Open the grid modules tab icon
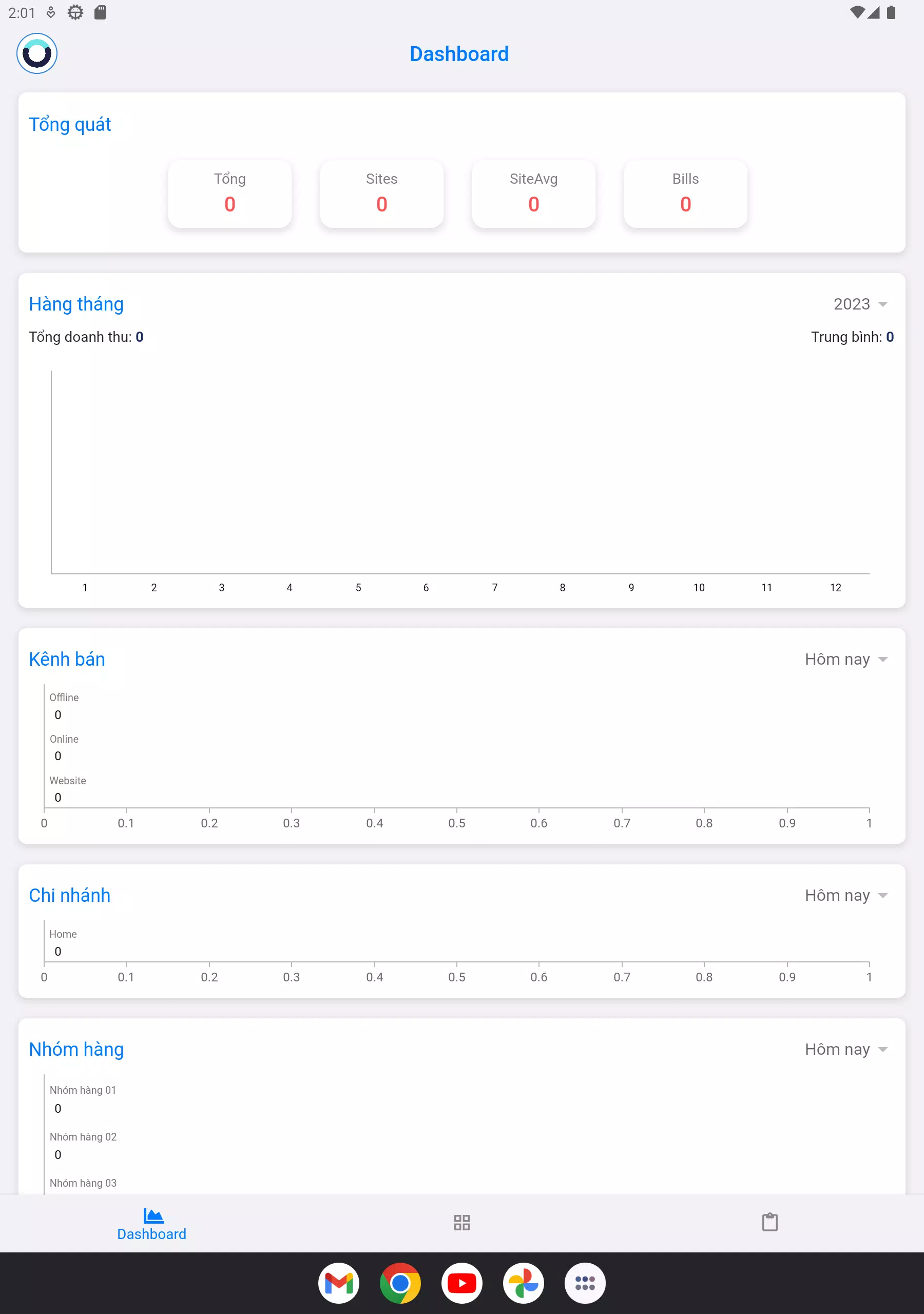The width and height of the screenshot is (924, 1314). 461,1223
